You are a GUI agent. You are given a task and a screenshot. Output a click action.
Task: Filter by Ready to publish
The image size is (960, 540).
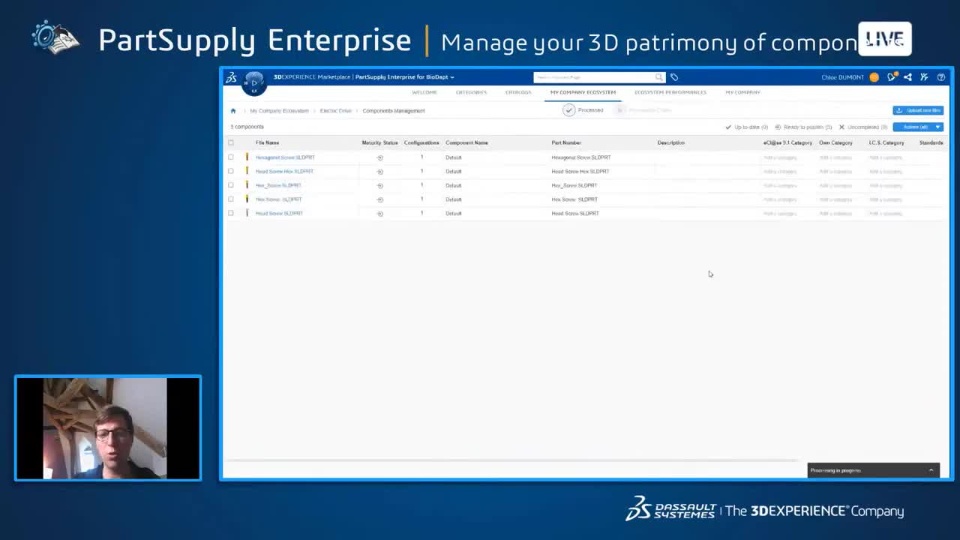[x=803, y=127]
